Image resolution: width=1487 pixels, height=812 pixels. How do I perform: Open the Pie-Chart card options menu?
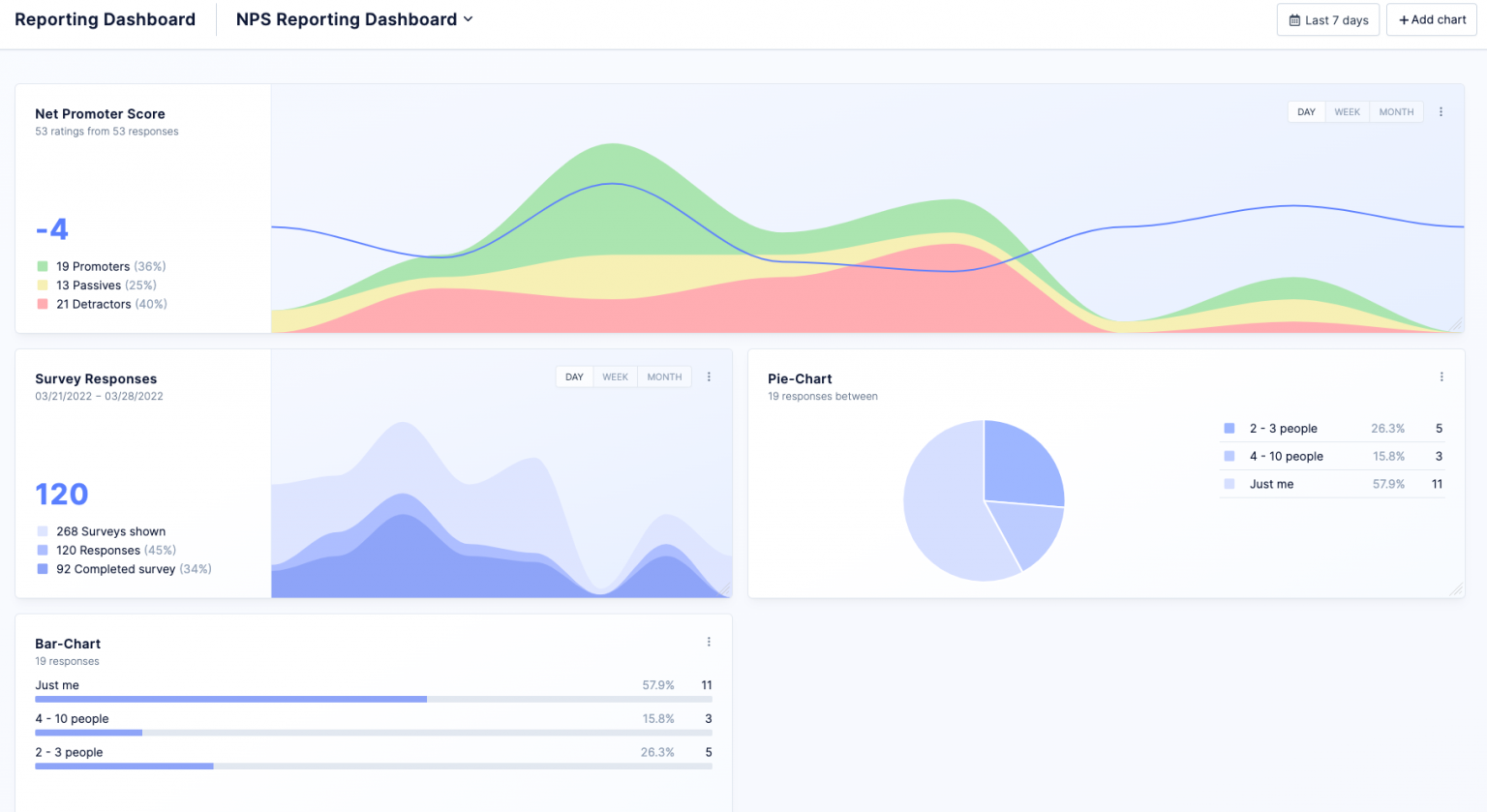[x=1441, y=377]
